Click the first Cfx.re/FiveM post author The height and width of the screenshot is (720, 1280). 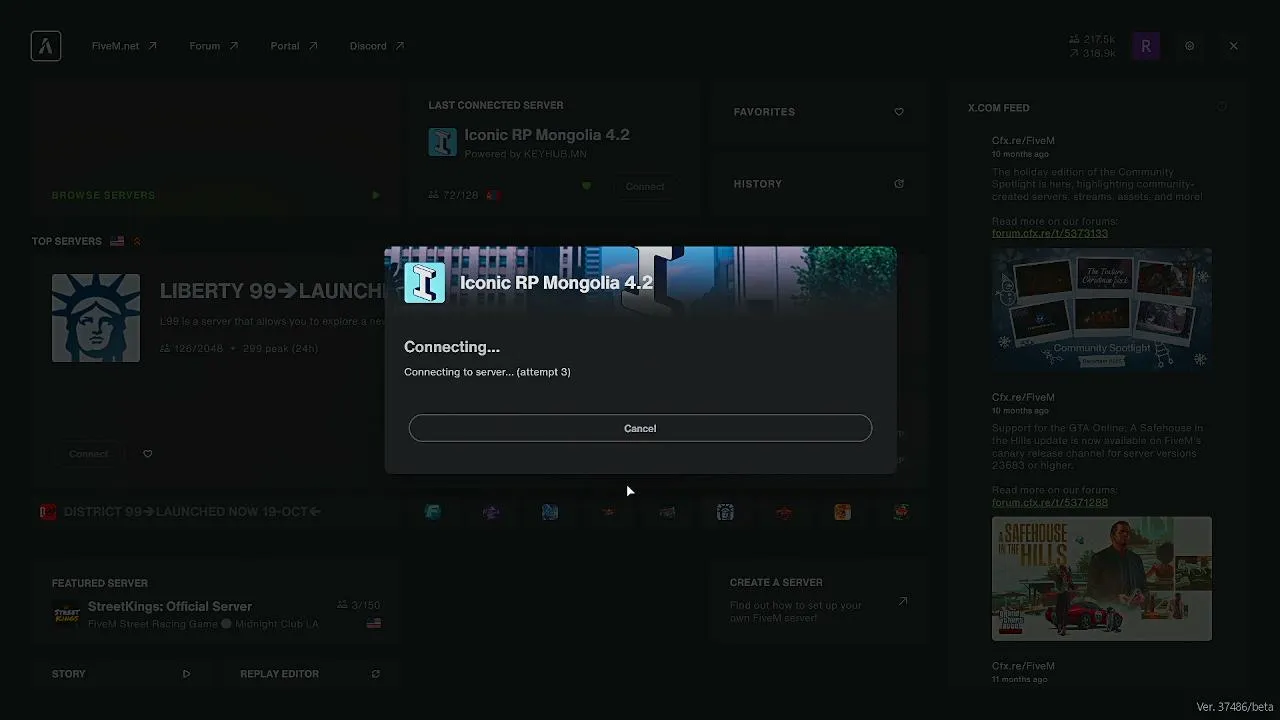pos(1023,141)
